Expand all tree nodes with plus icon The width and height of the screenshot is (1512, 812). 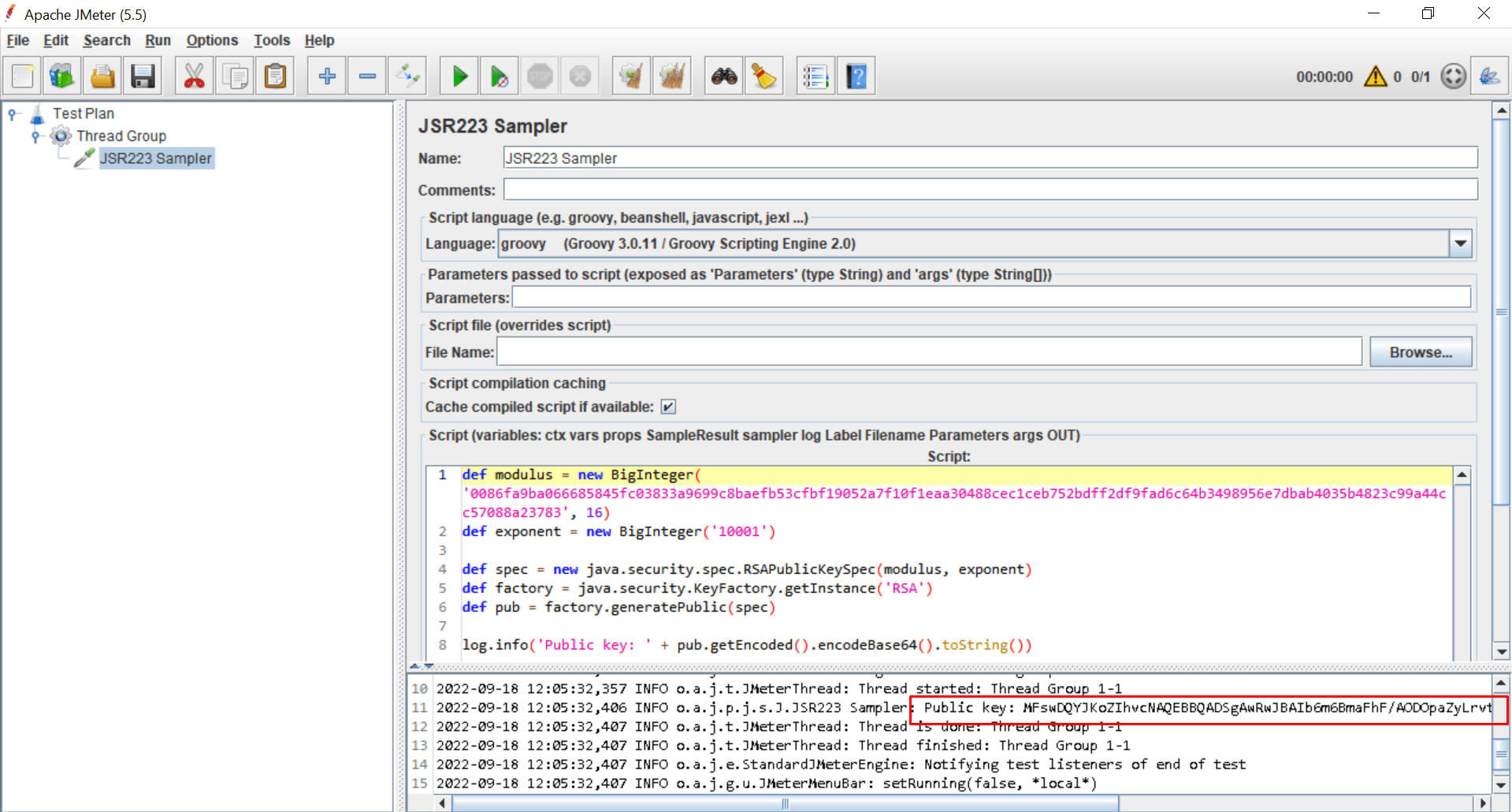point(327,76)
